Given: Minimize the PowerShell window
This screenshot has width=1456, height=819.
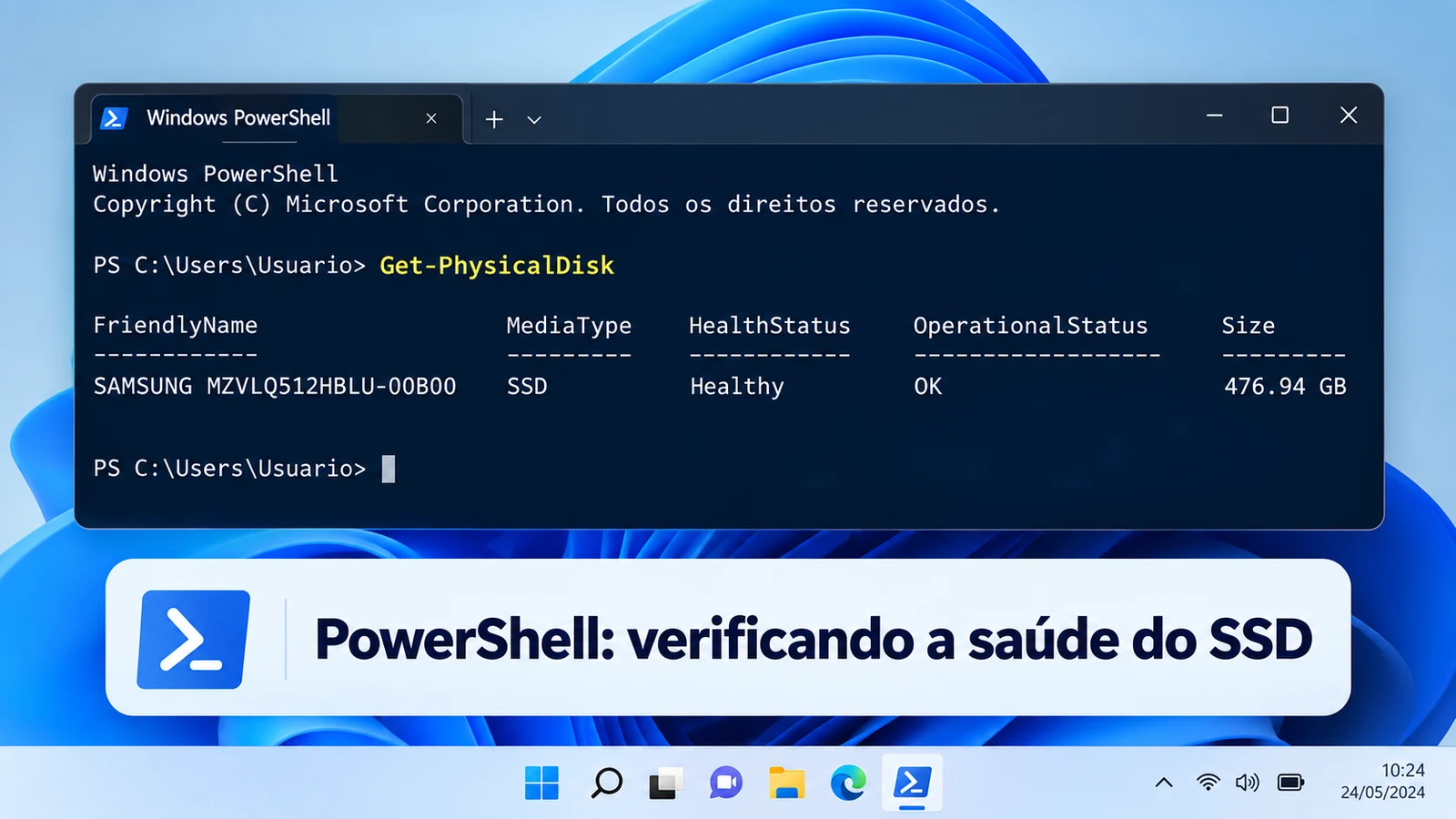Looking at the screenshot, I should click(x=1214, y=116).
